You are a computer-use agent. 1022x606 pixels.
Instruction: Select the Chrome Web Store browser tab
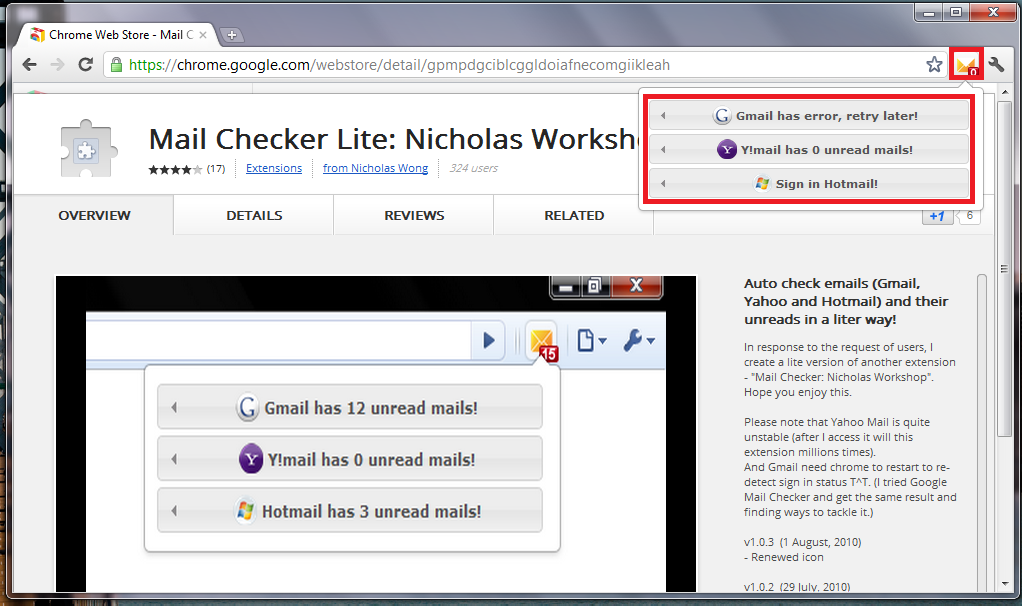[117, 35]
